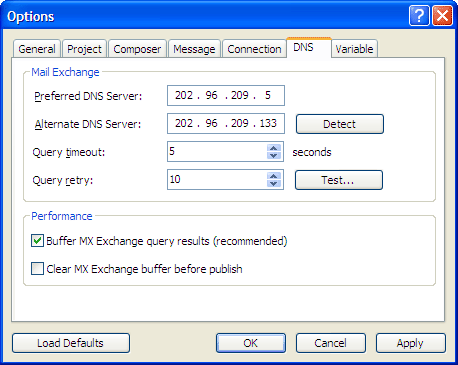Decrease Query timeout with down arrow
458x365 pixels.
pos(274,155)
